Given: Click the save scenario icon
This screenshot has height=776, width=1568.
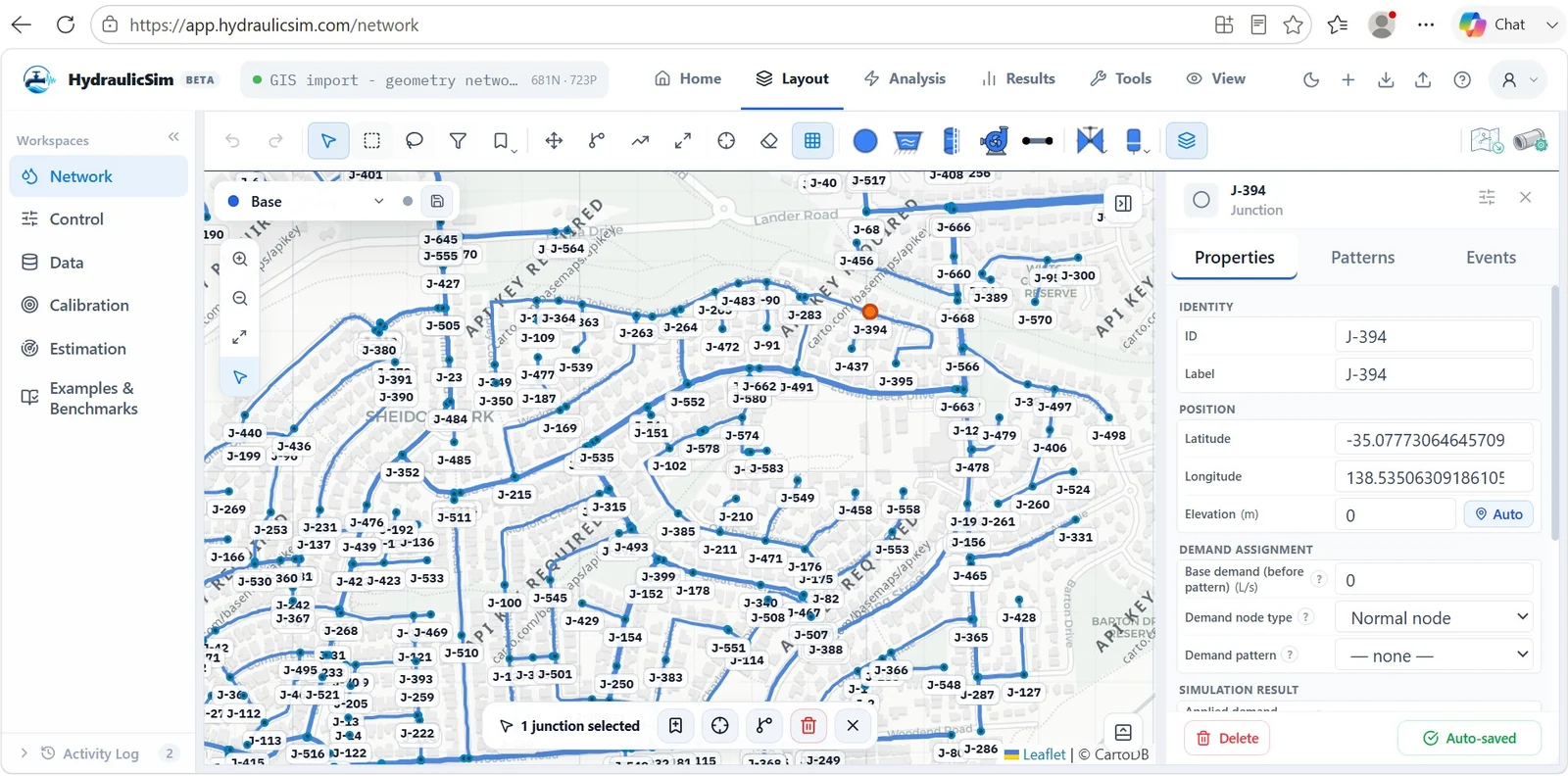Looking at the screenshot, I should pos(437,201).
